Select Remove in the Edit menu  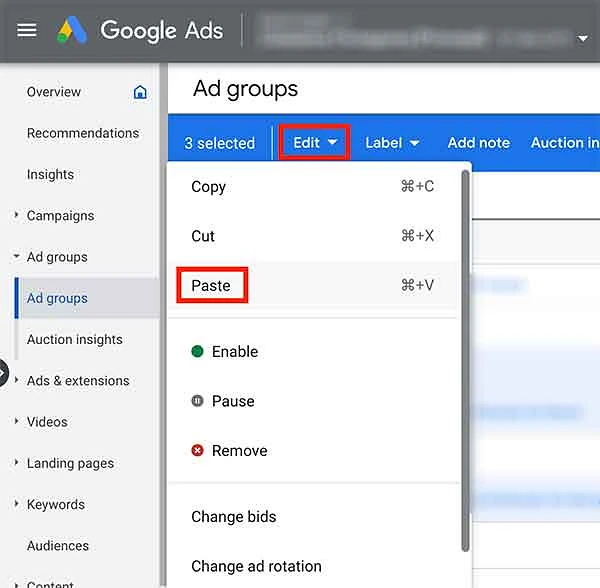(313, 450)
